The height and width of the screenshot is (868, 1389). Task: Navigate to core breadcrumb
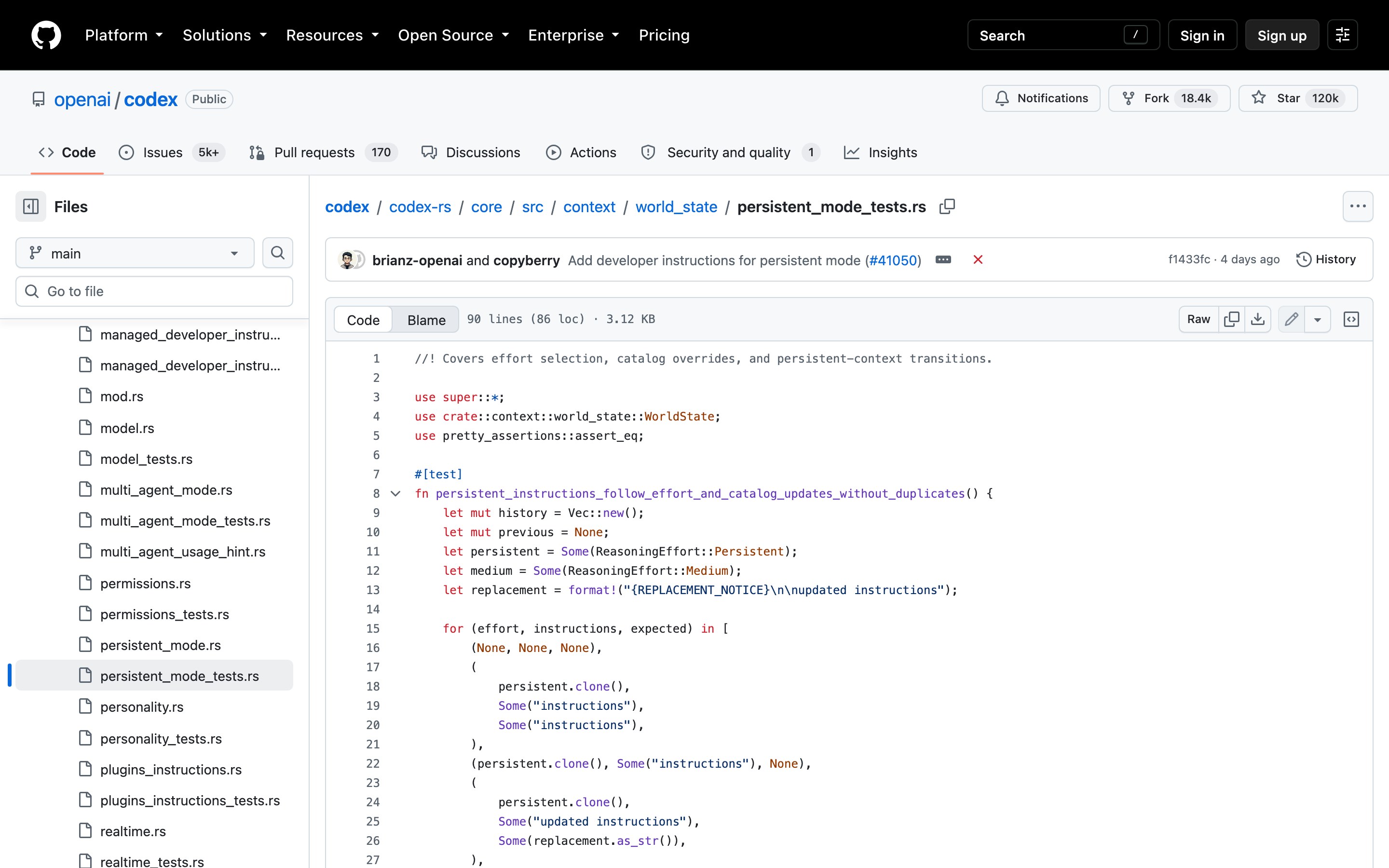[x=486, y=207]
